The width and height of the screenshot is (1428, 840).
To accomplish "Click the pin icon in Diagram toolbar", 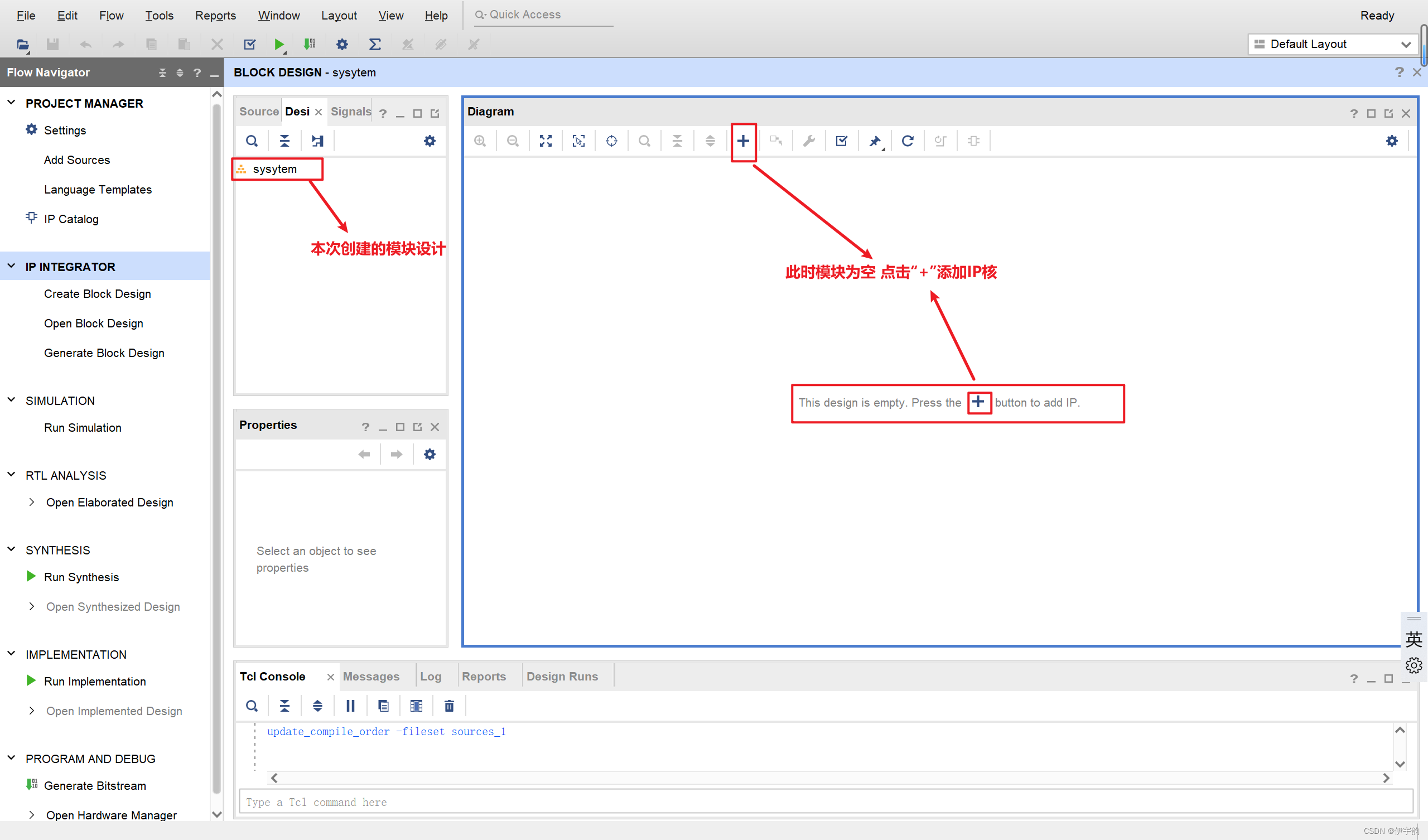I will 875,141.
